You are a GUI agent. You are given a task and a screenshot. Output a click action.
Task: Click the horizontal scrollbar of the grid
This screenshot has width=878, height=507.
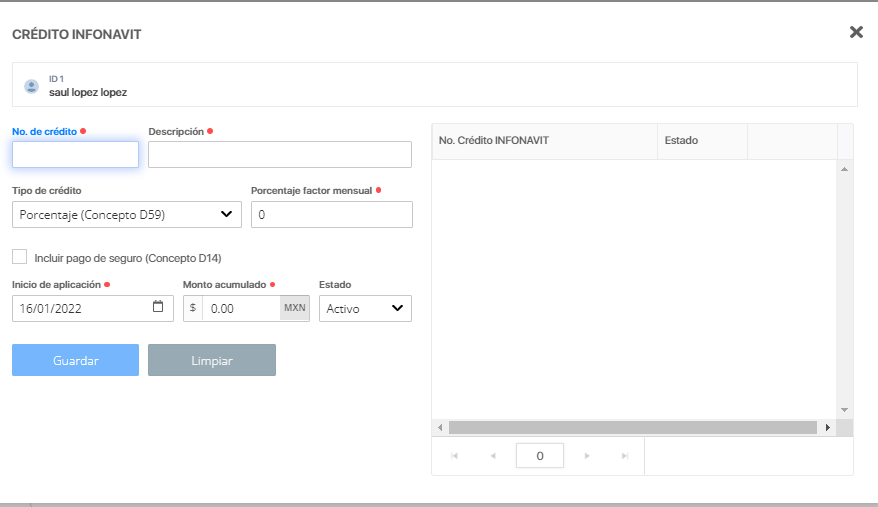[632, 427]
